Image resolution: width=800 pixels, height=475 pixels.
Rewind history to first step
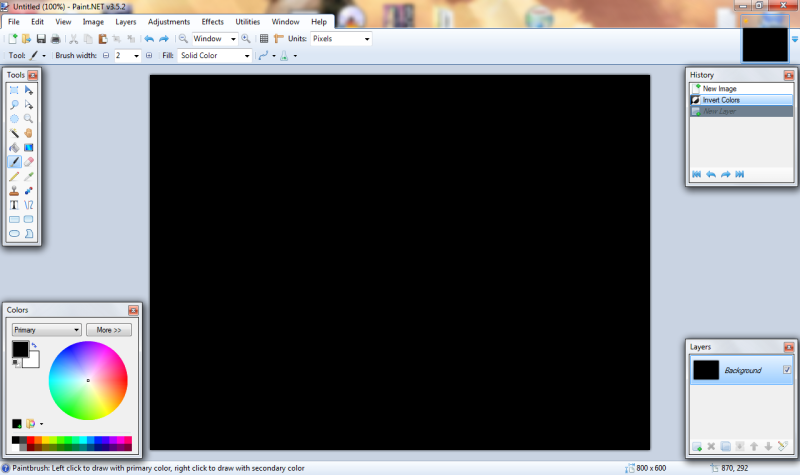[696, 174]
